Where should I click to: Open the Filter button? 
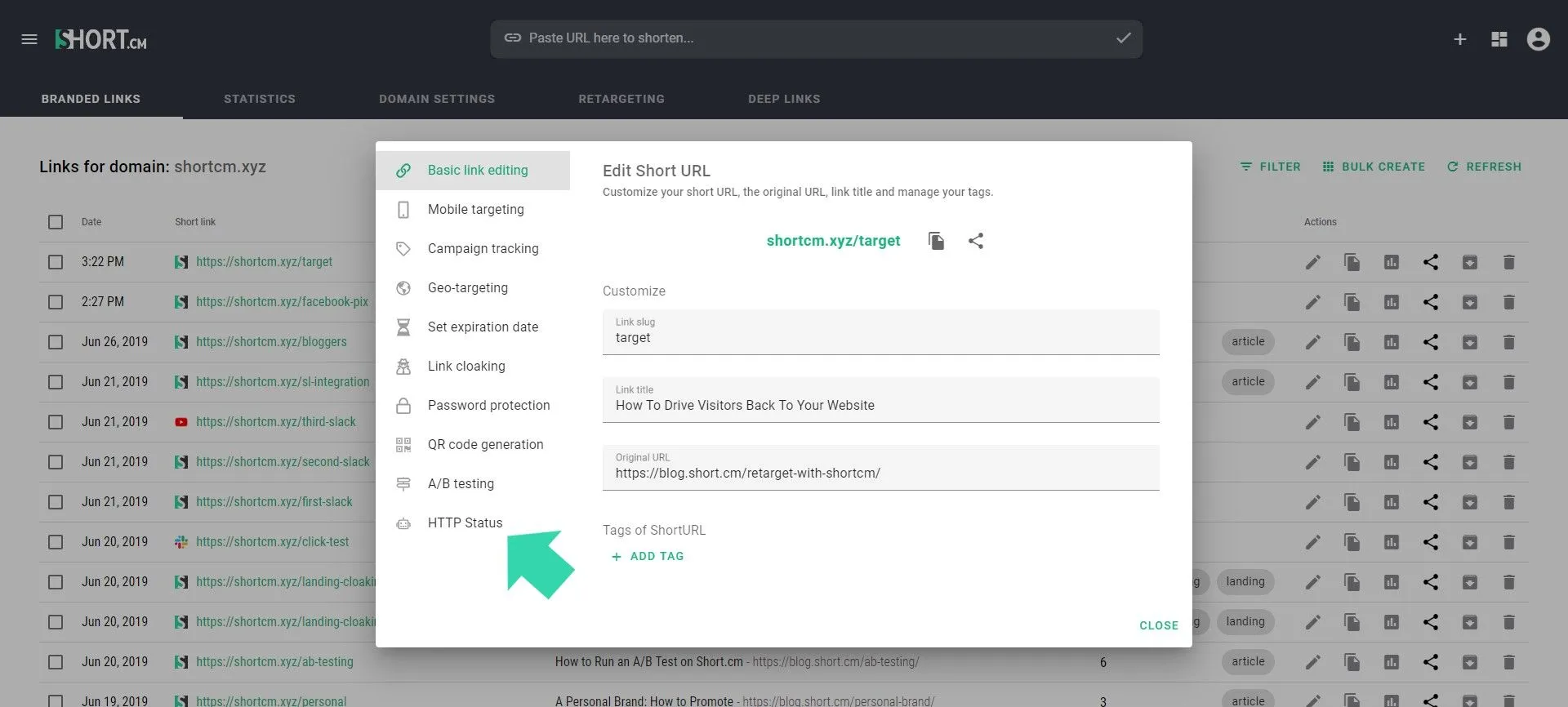click(1270, 167)
